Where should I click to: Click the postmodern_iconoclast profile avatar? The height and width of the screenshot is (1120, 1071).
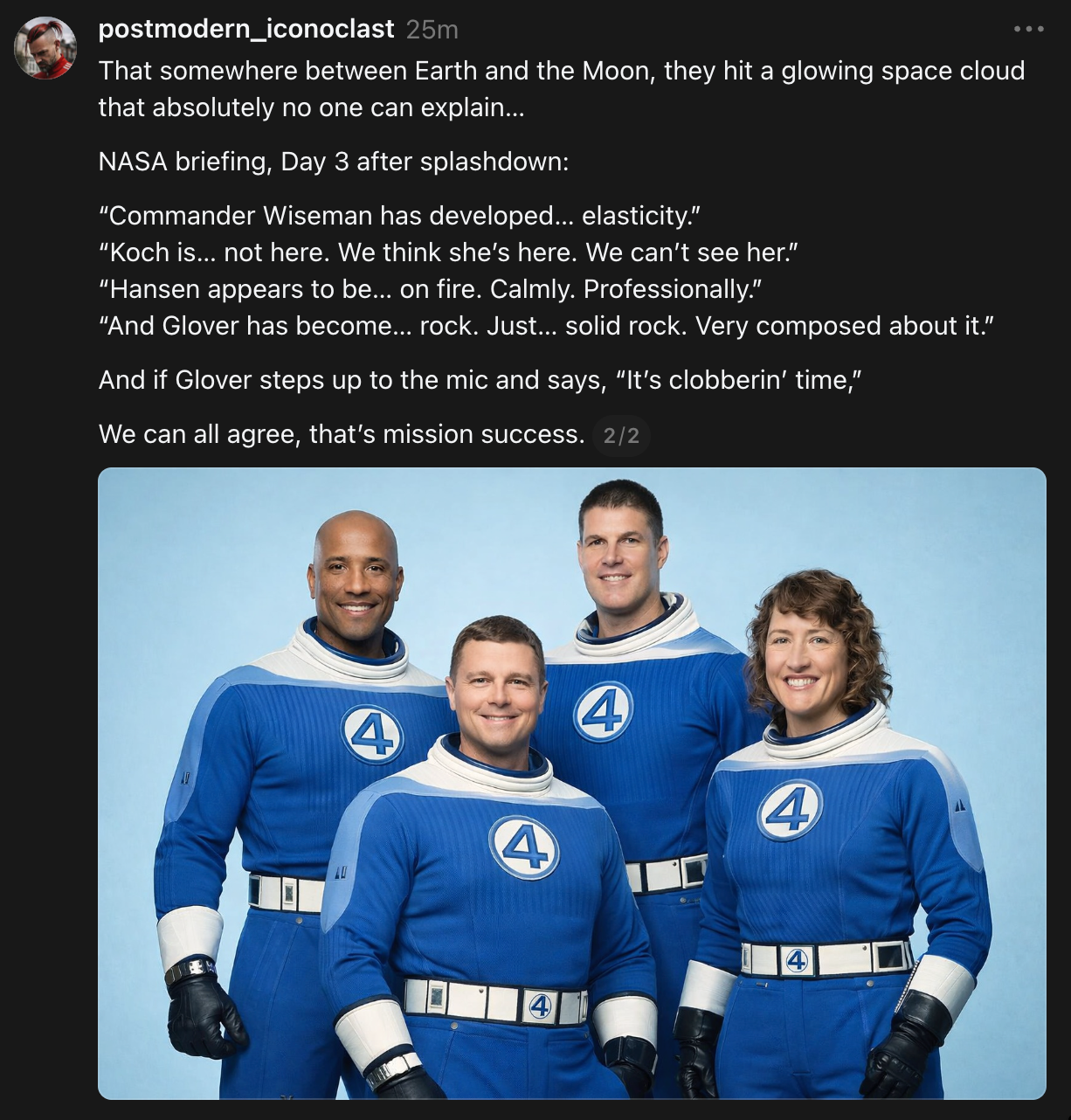[45, 48]
